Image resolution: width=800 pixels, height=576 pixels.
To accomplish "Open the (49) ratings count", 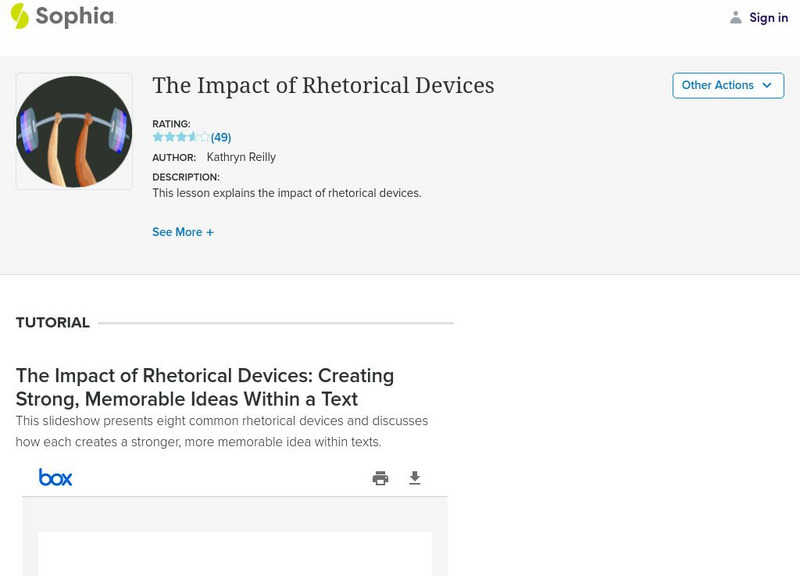I will [x=221, y=137].
